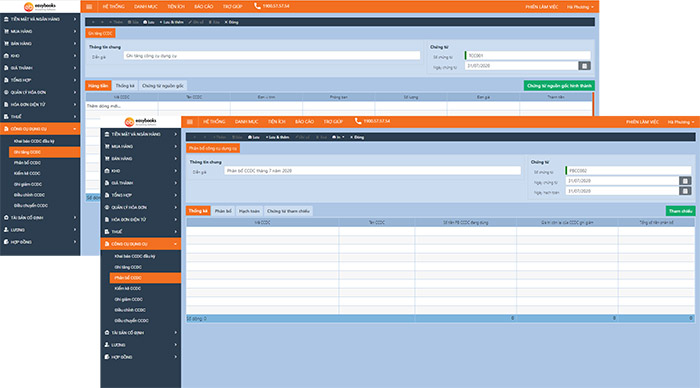Viewport: 700px width, 388px height.
Task: Expand KHO chevron in back sidebar
Action: tap(75, 56)
